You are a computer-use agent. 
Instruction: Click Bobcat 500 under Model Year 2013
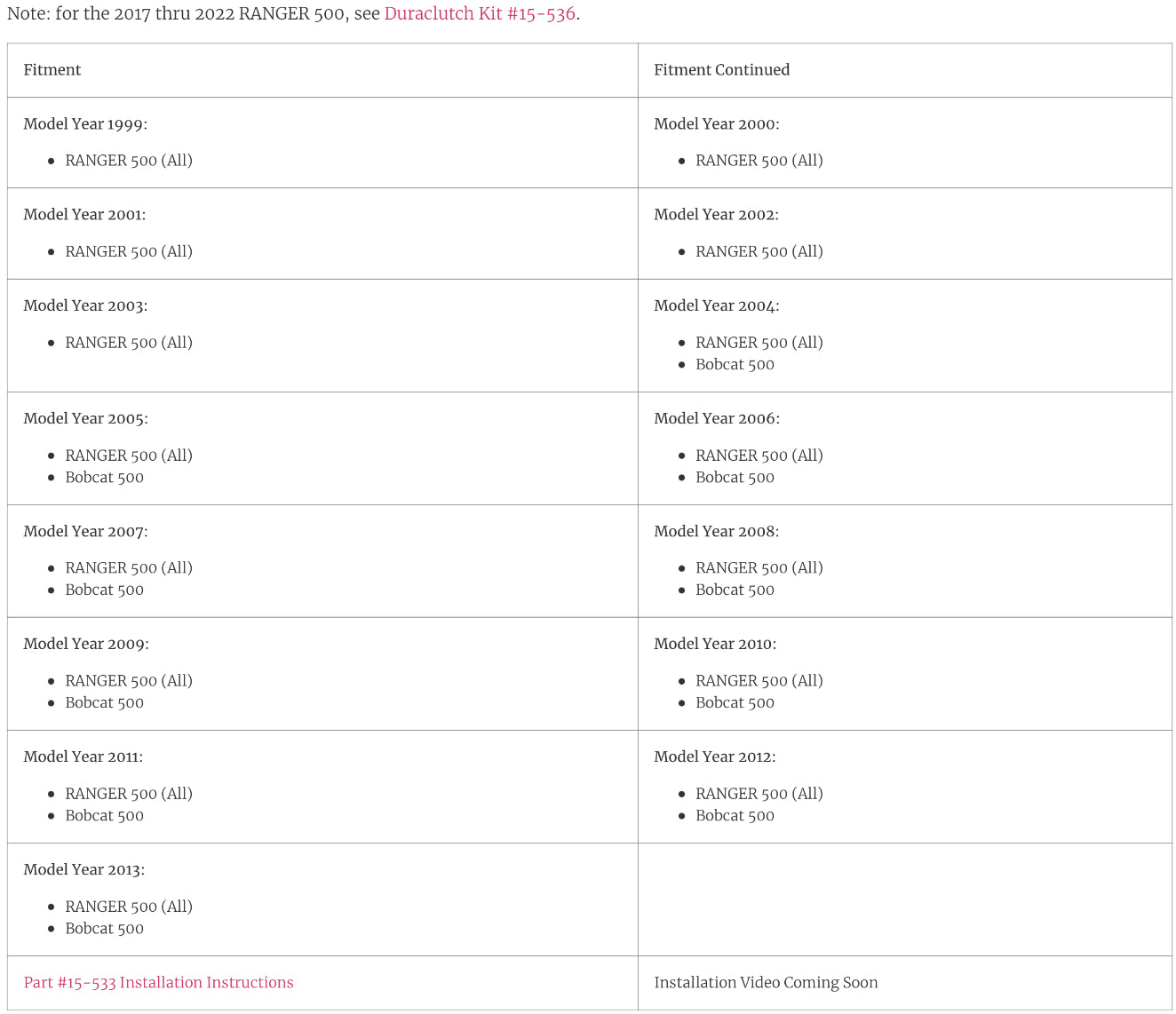(104, 928)
